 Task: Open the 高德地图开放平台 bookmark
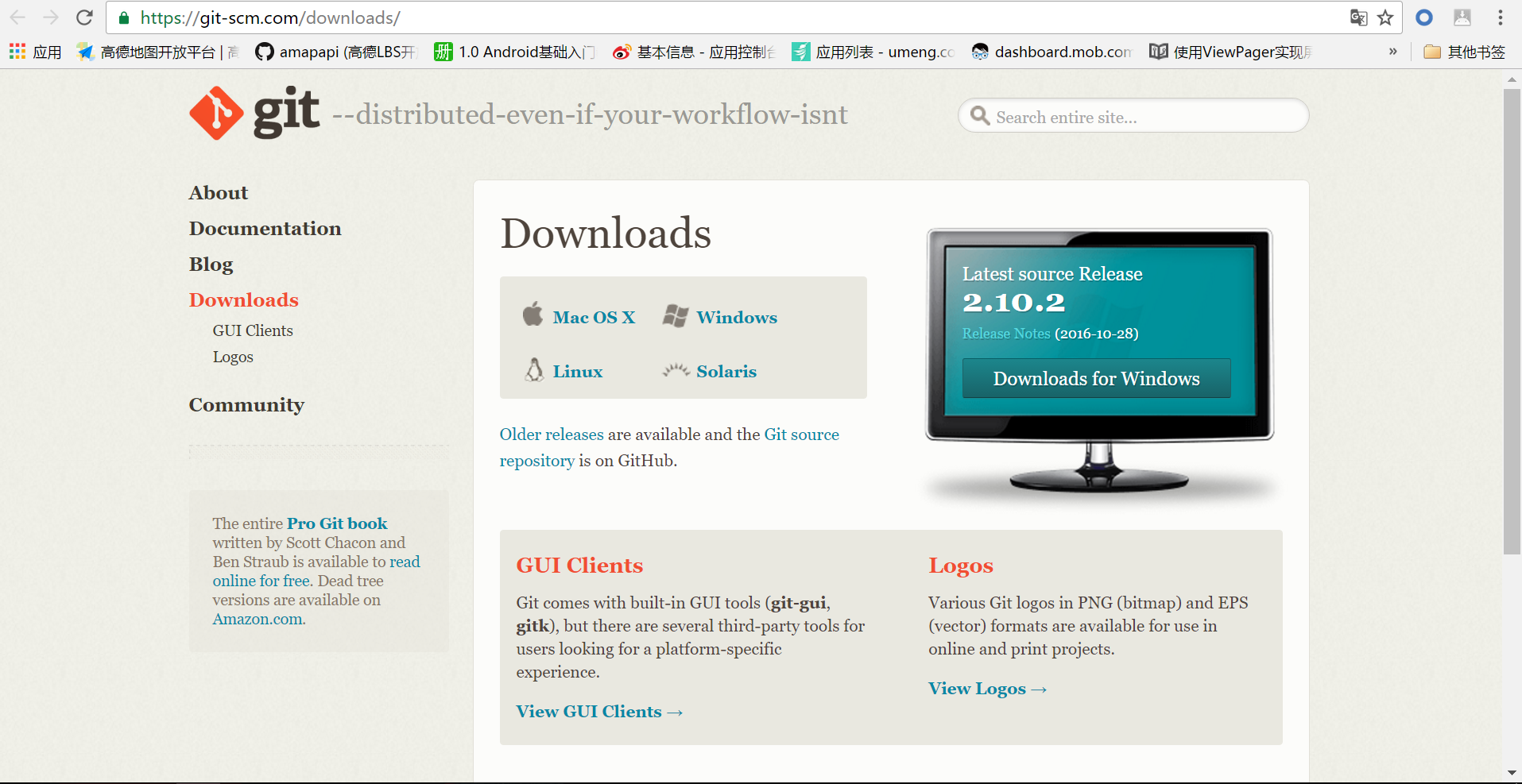click(157, 52)
